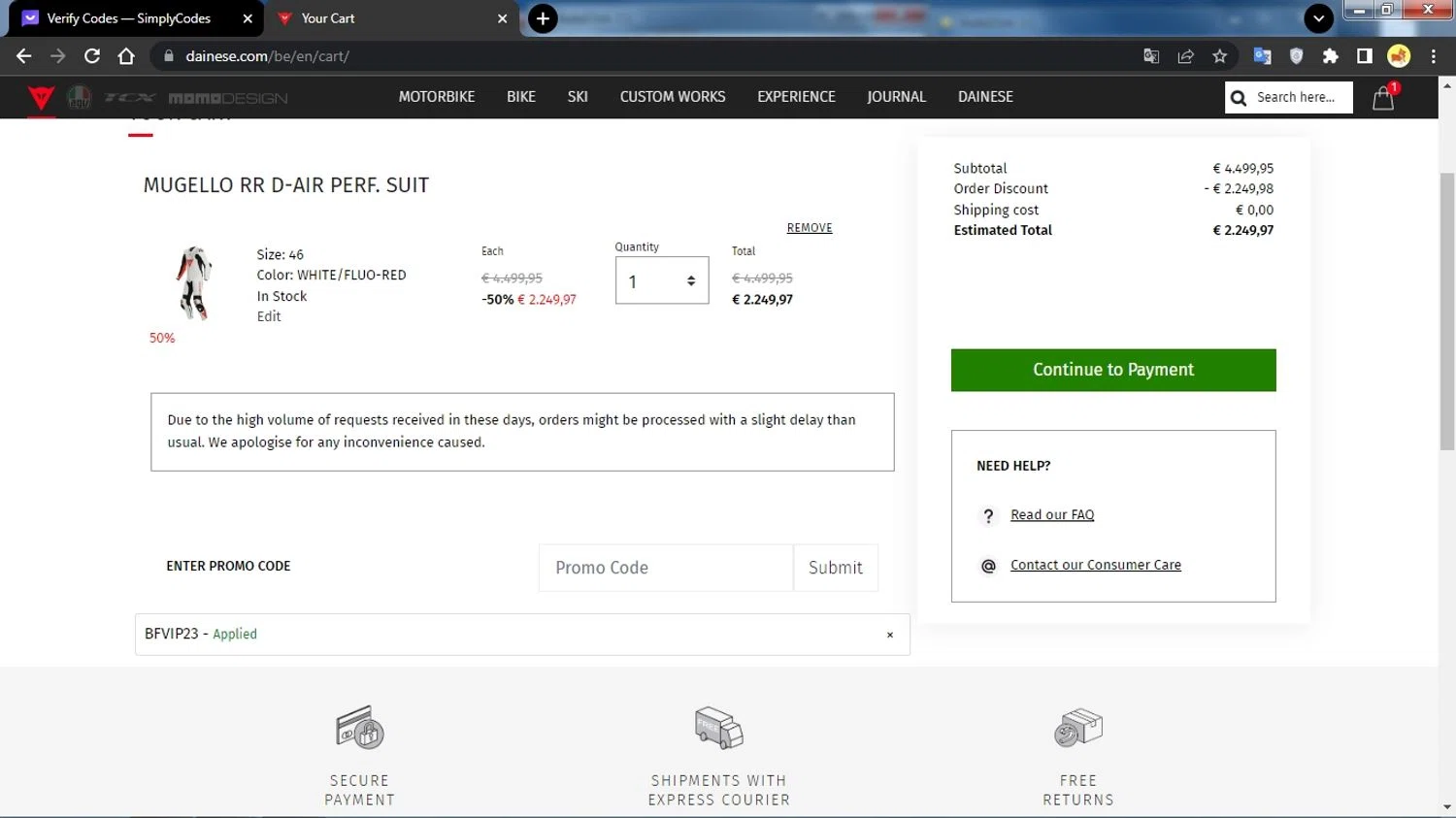Open the racing suit product thumbnail
Screen dimensions: 1456x818
point(194,283)
